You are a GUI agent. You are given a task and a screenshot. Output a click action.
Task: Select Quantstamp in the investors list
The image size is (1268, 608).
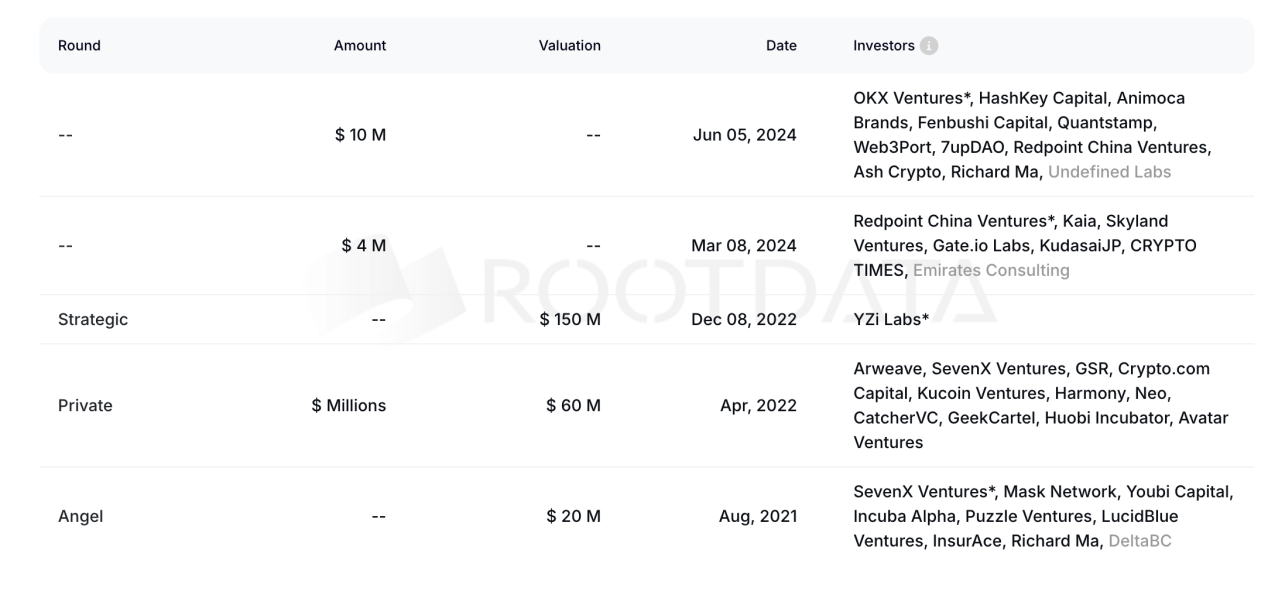tap(1106, 123)
